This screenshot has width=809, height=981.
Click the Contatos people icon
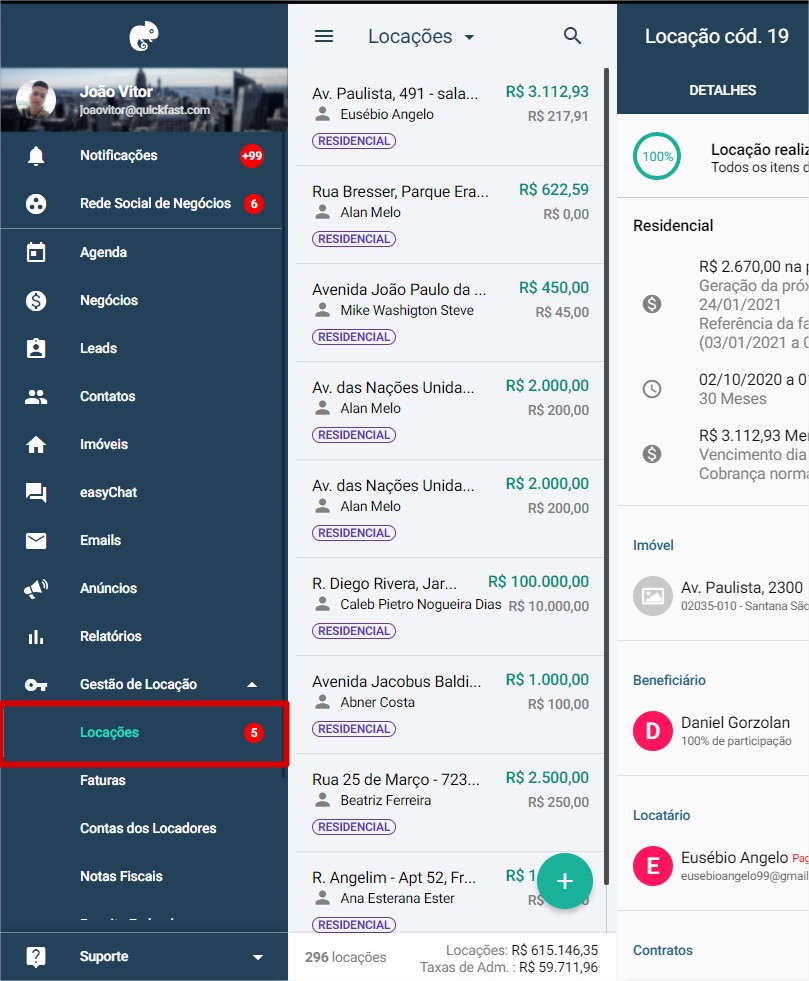36,396
